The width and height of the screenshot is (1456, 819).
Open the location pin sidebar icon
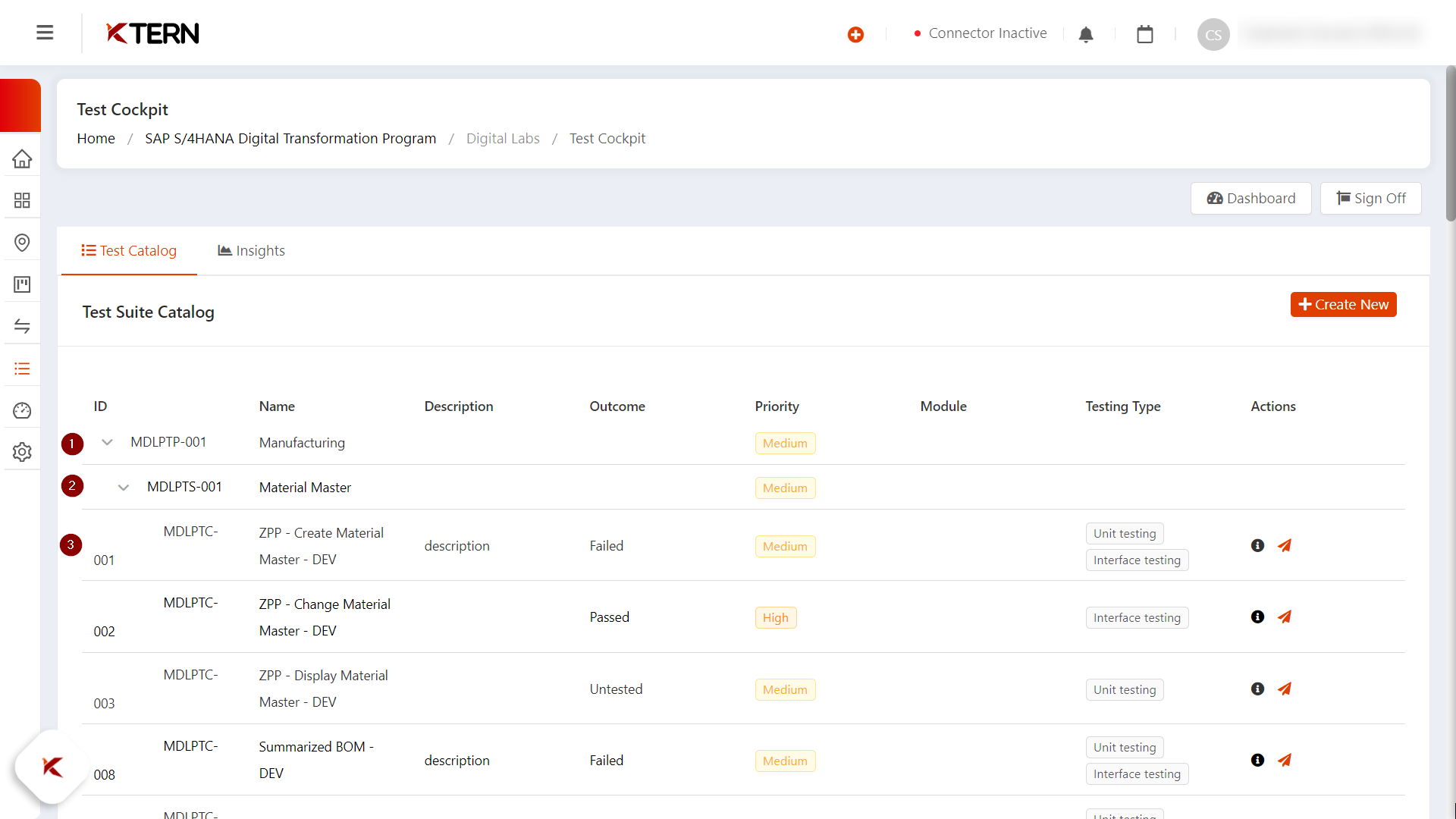[x=22, y=243]
